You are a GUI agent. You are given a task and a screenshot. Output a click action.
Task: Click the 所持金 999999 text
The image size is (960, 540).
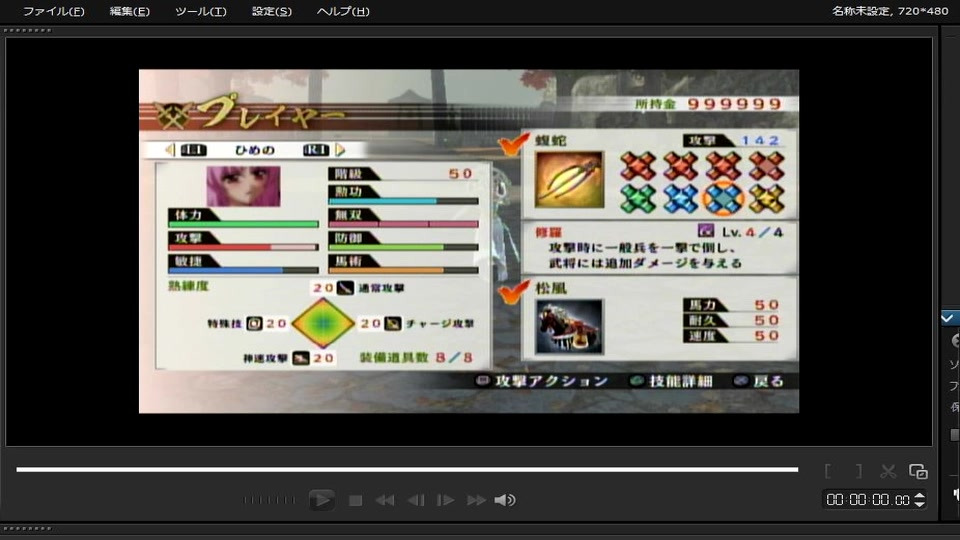(708, 103)
